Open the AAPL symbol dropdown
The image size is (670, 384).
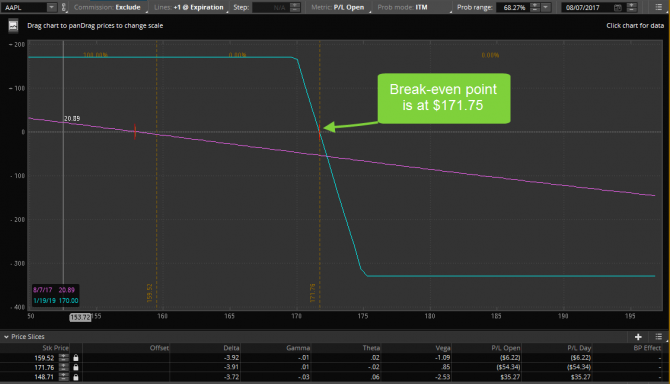click(51, 7)
